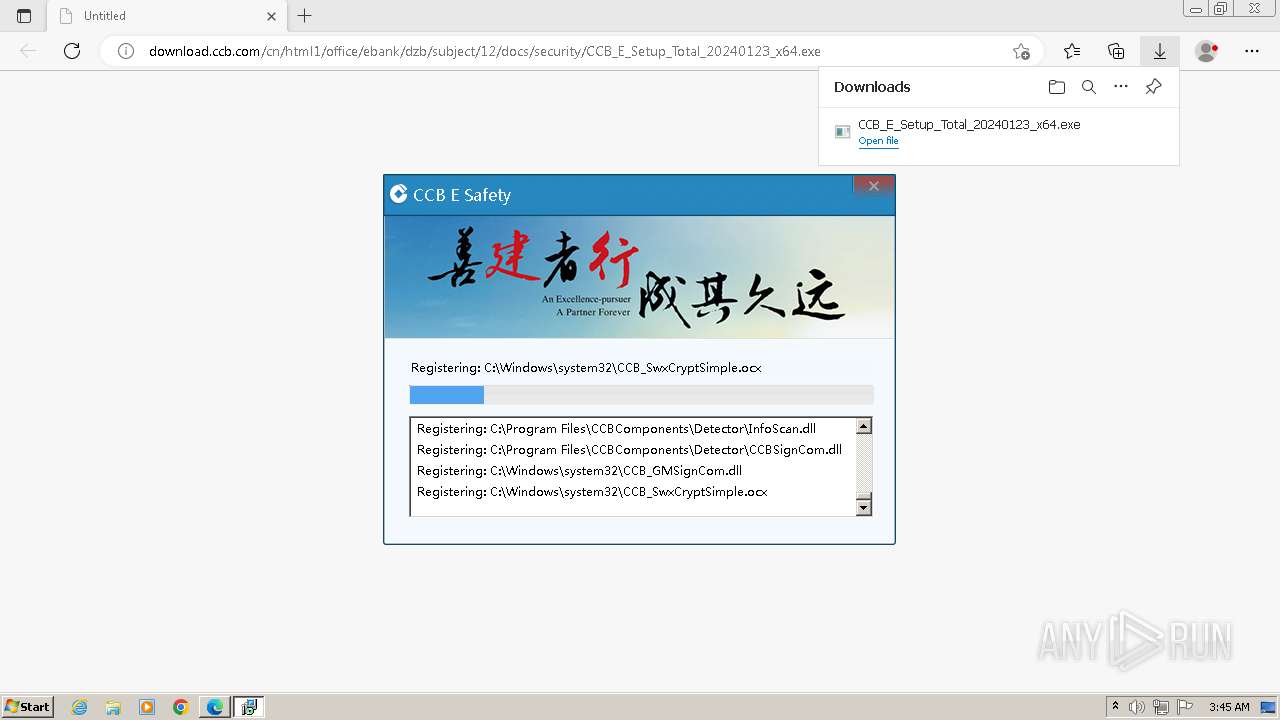
Task: Open the browser profile icon
Action: coord(1207,51)
